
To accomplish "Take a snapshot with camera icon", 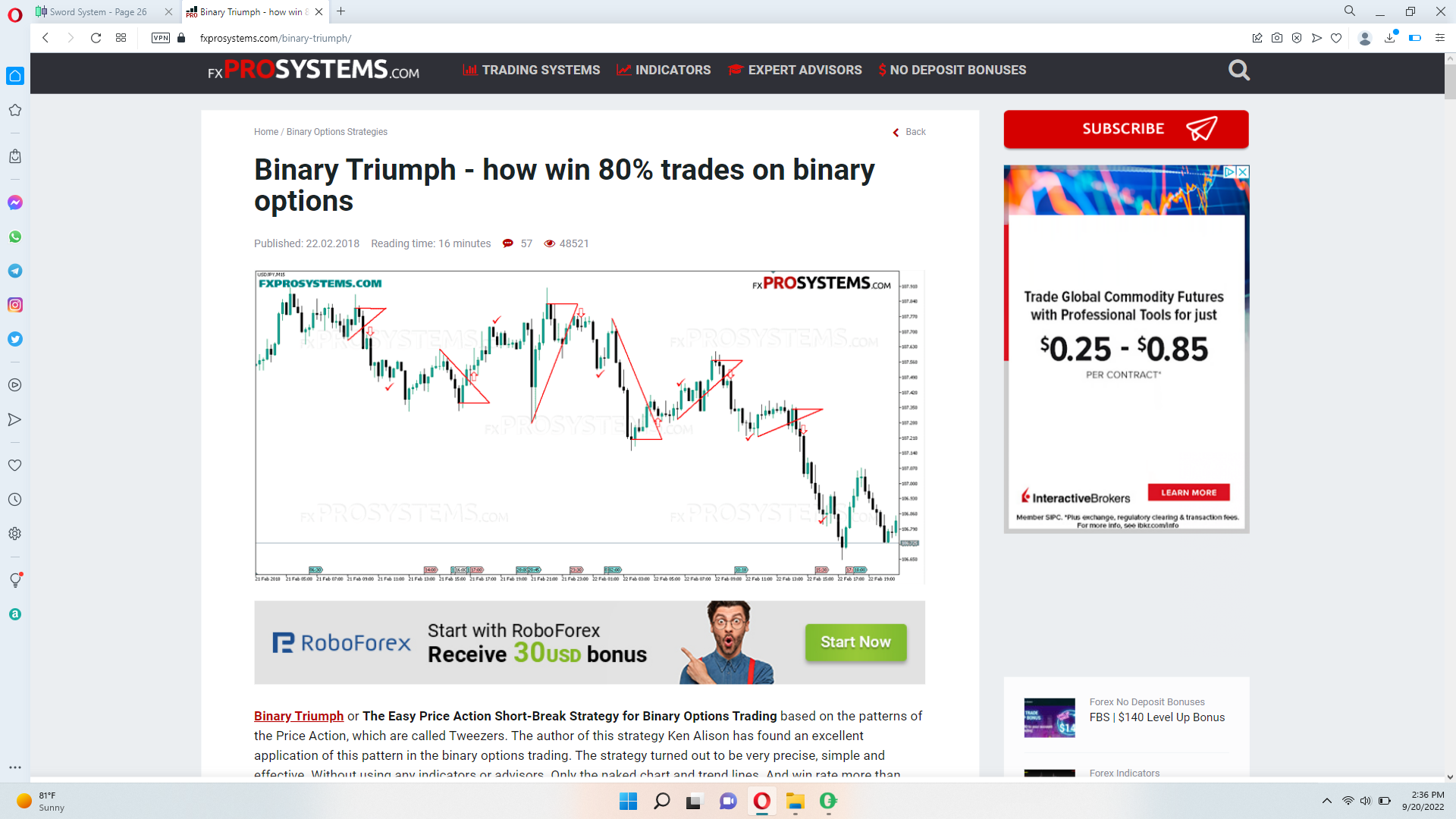I will [1277, 38].
